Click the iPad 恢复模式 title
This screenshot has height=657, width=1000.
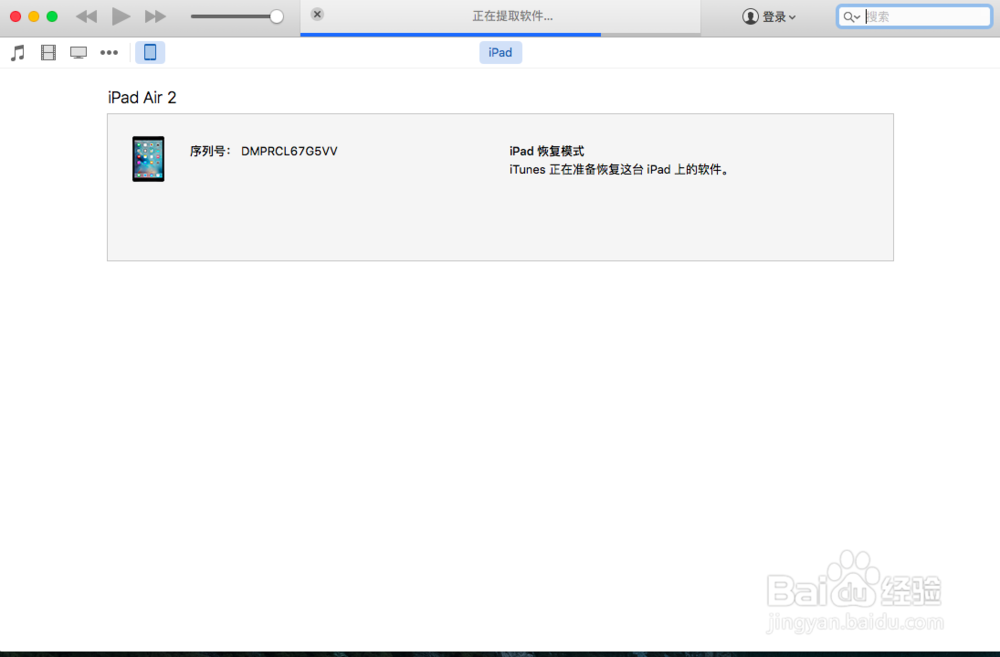tap(547, 151)
